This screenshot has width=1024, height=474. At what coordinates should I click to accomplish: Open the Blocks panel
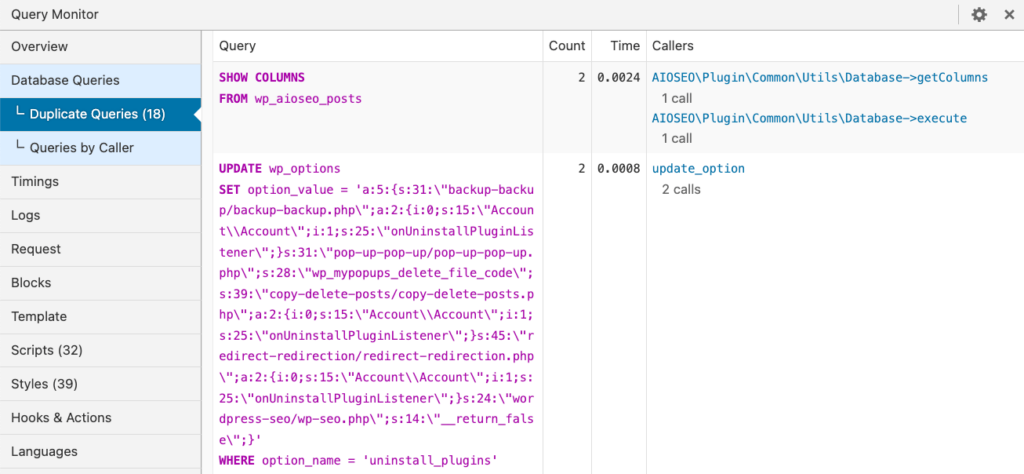[x=101, y=283]
